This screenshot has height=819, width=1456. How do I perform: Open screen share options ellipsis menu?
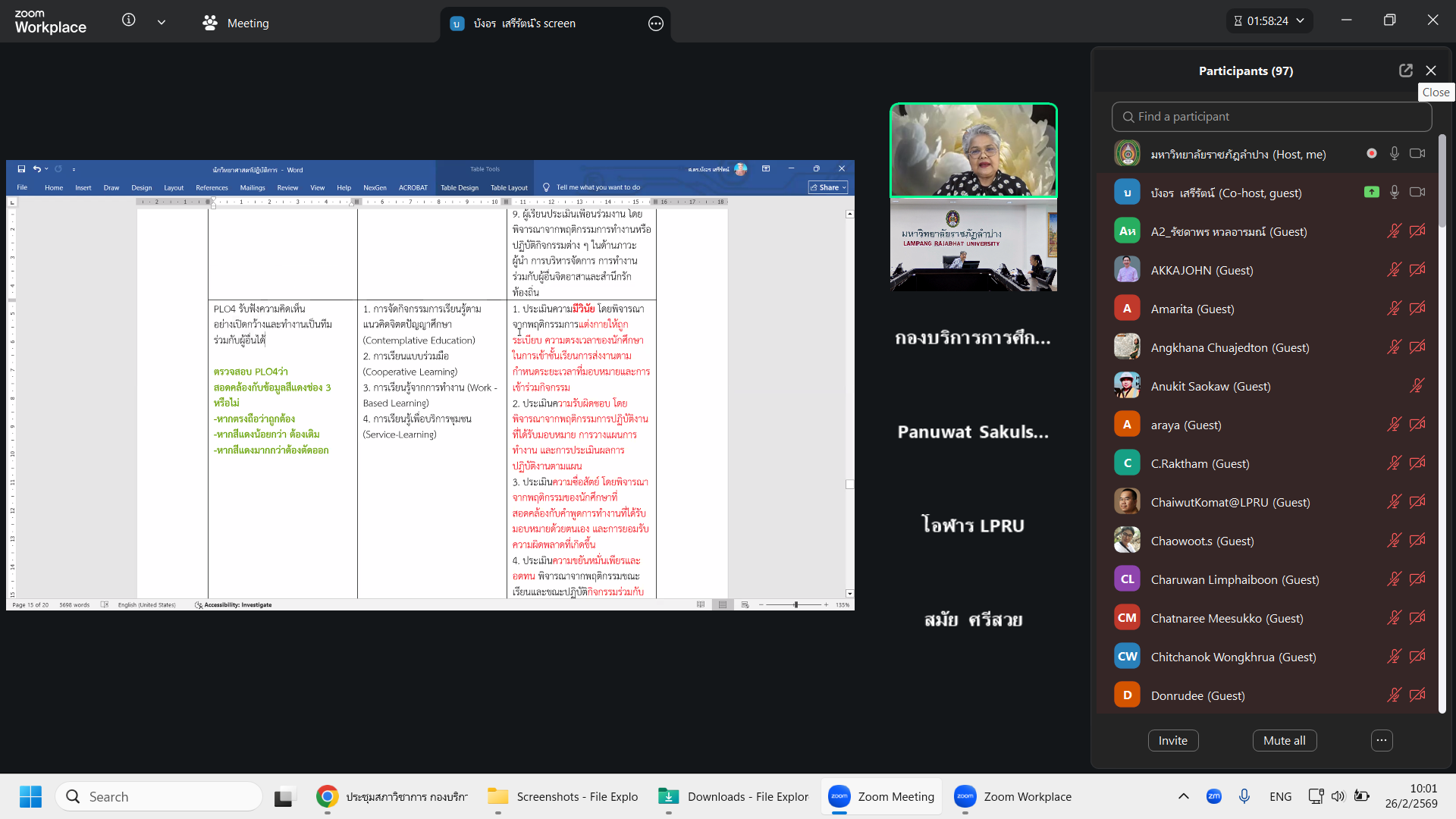coord(656,24)
